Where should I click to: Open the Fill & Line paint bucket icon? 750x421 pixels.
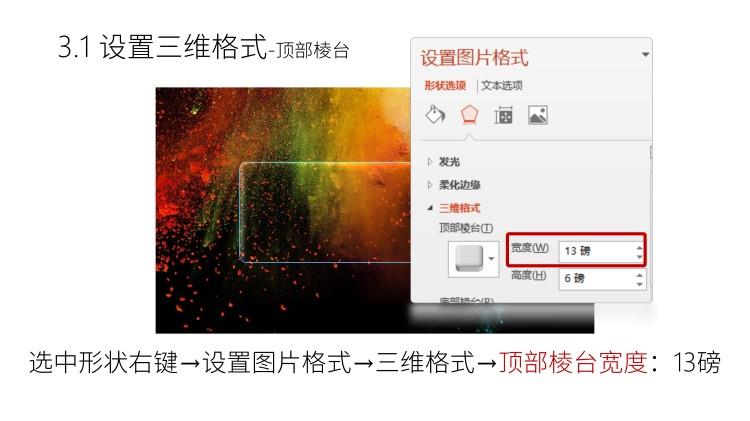435,115
